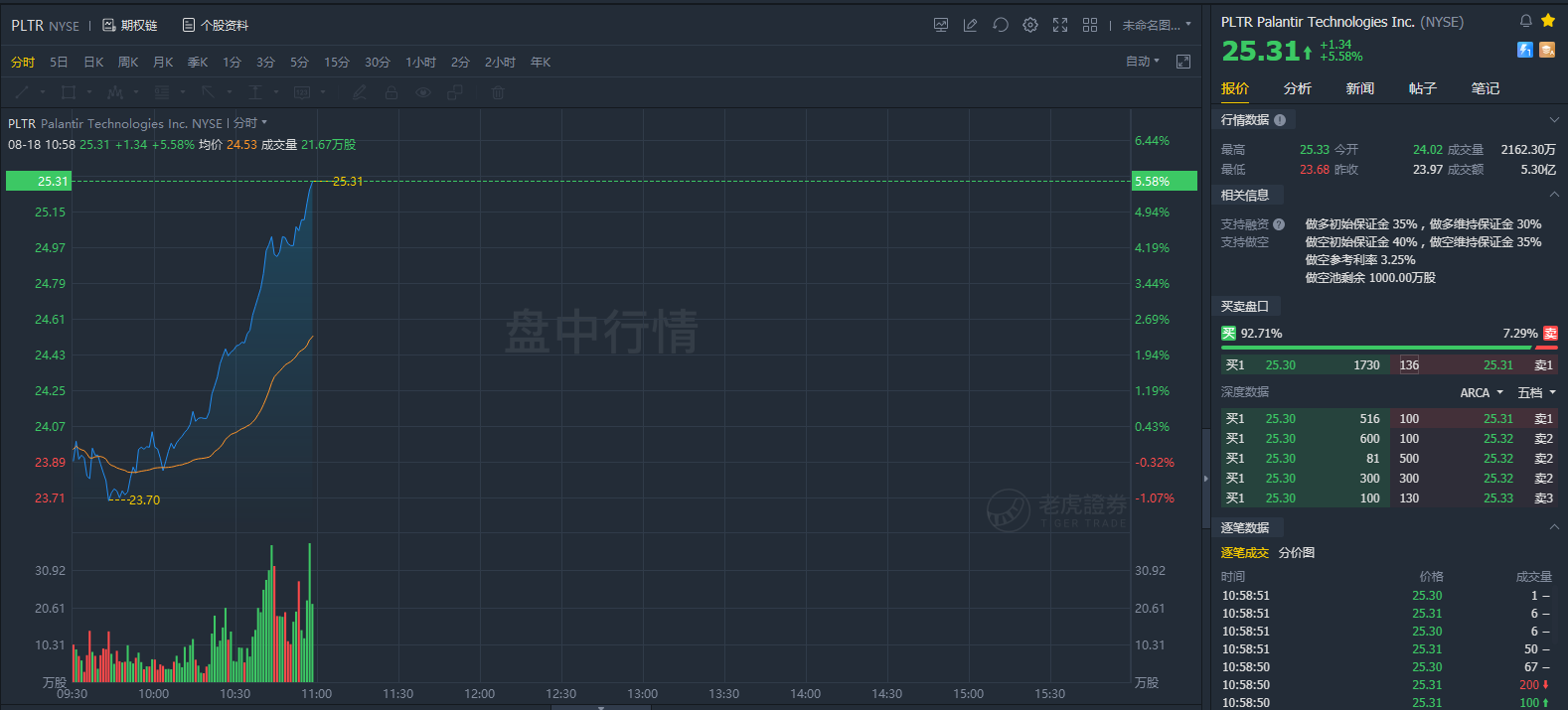Open the 自动 scale dropdown
Image resolution: width=1568 pixels, height=710 pixels.
[x=1143, y=62]
